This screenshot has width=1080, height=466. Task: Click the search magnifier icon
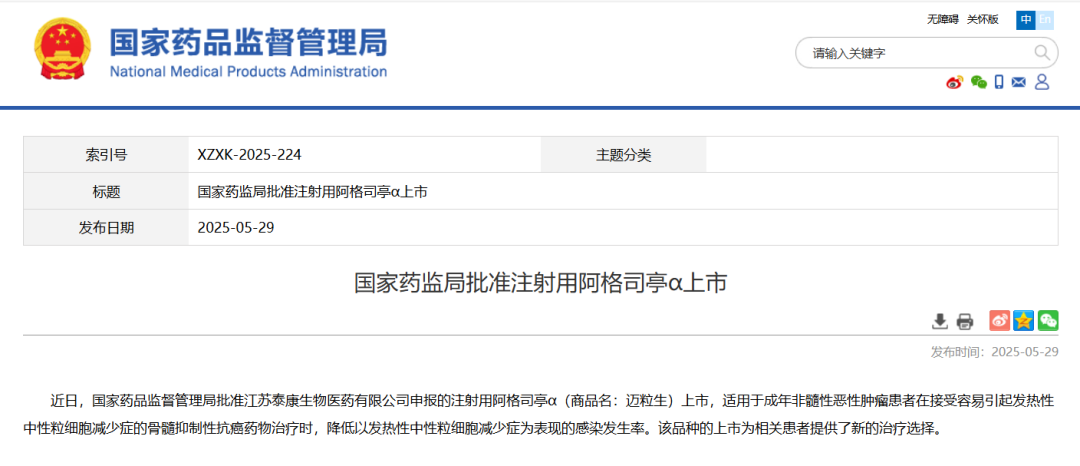[1041, 53]
